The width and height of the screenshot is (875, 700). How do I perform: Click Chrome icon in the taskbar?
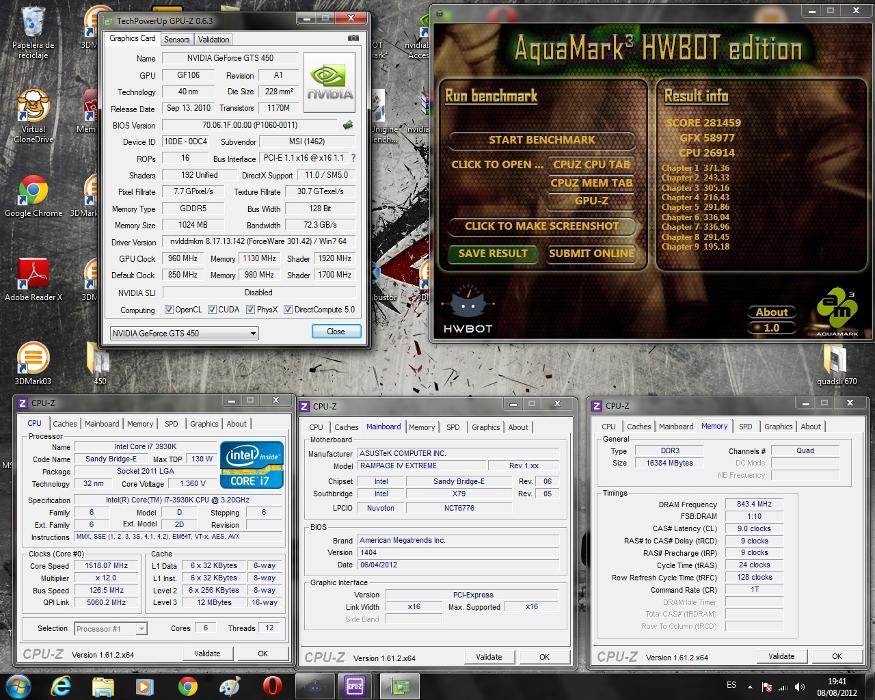188,686
